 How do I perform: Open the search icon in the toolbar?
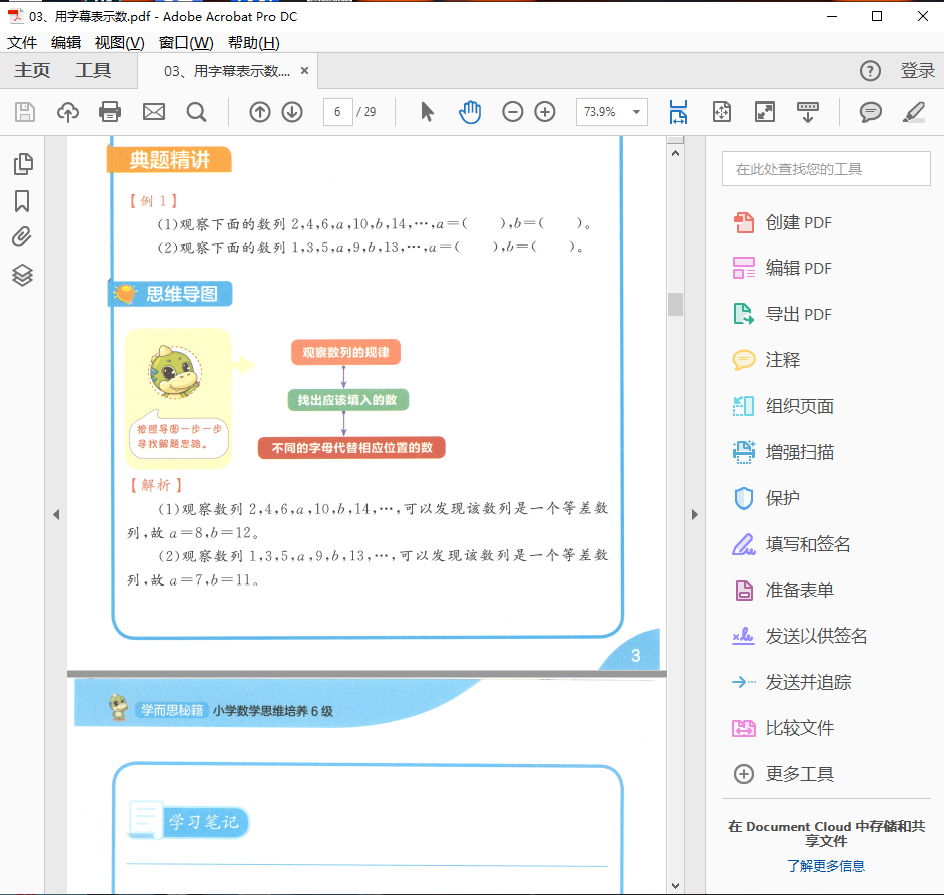pos(196,112)
